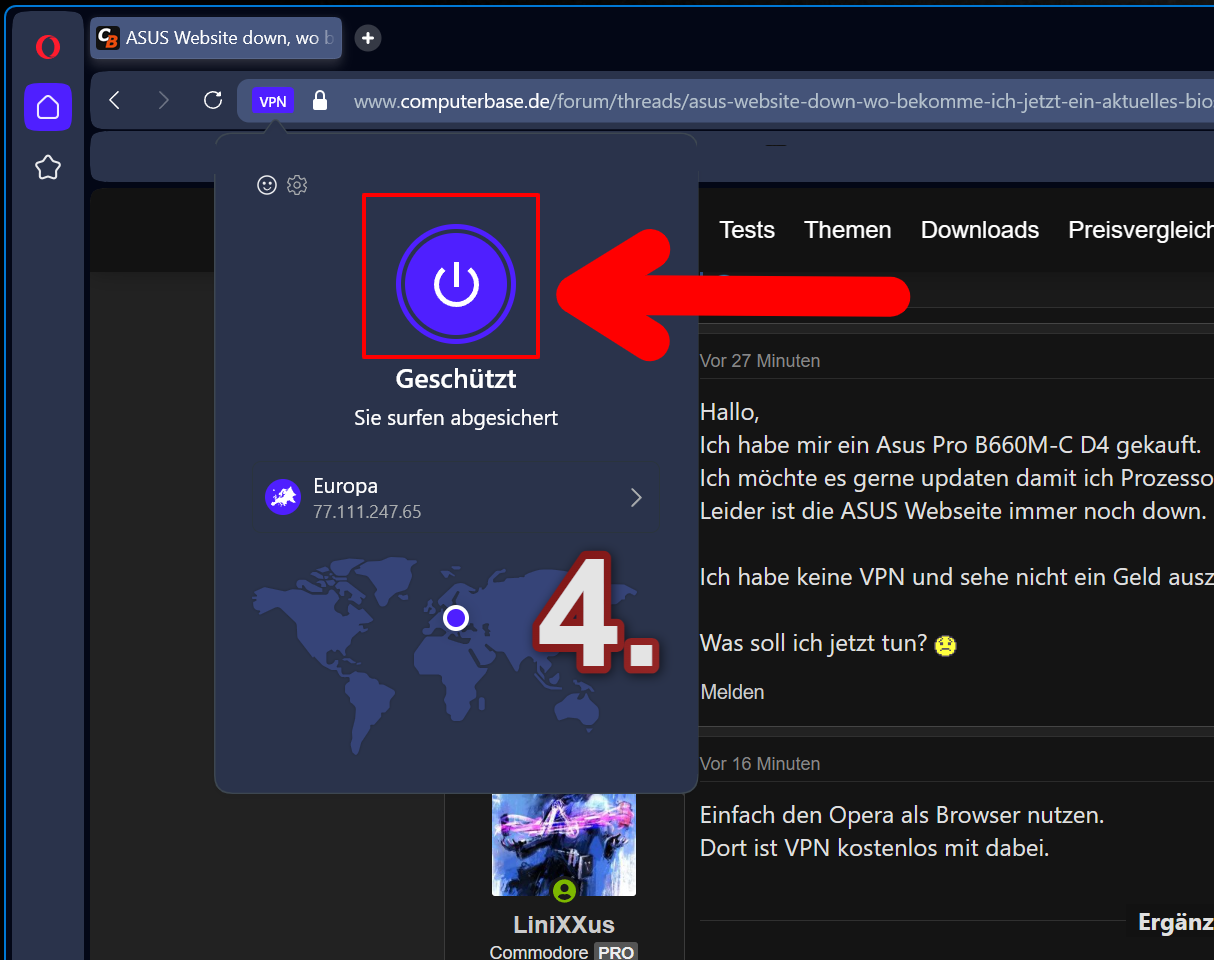Open the Downloads menu item
Image resolution: width=1214 pixels, height=960 pixels.
coord(980,230)
